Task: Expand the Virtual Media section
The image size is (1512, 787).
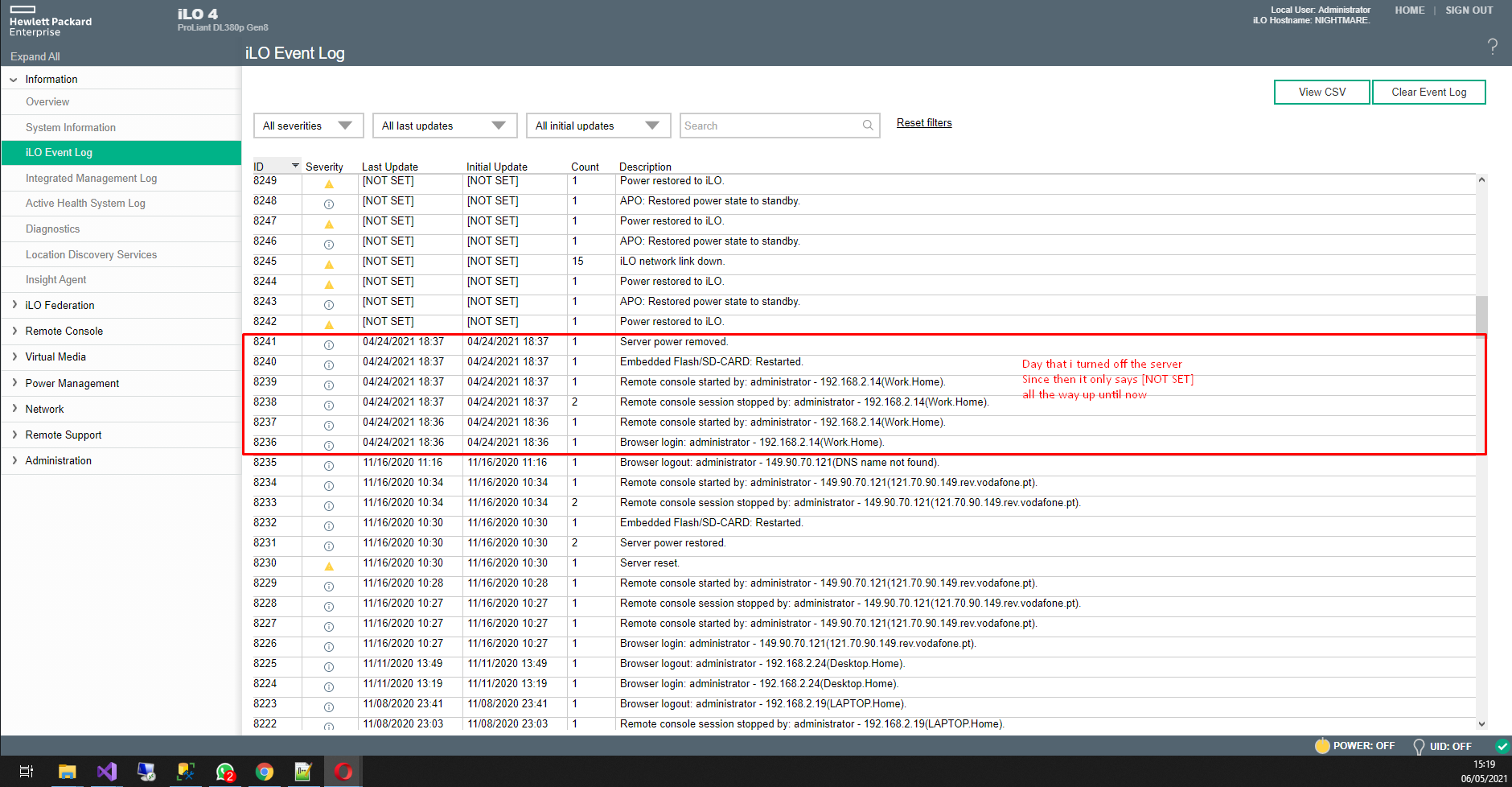Action: 14,356
